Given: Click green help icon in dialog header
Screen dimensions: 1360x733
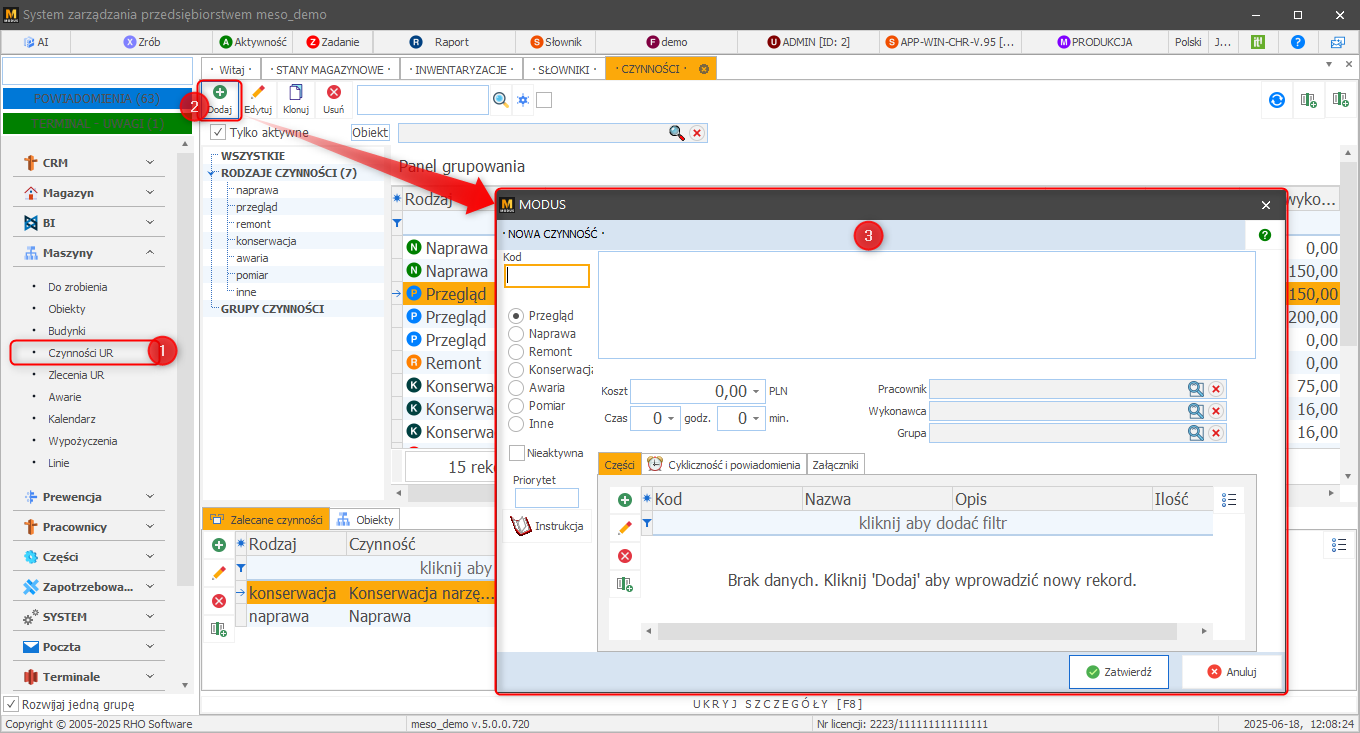Looking at the screenshot, I should click(x=1265, y=234).
